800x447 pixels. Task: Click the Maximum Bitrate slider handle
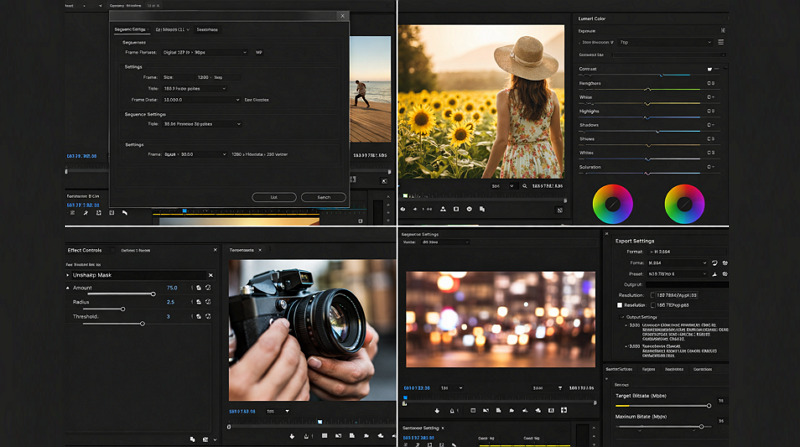coord(702,427)
